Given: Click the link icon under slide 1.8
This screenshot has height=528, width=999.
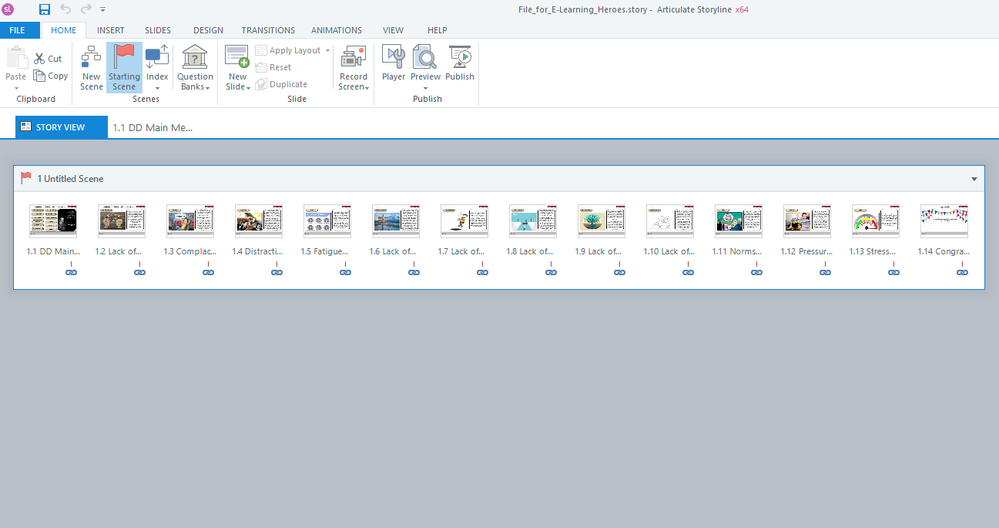Looking at the screenshot, I should (551, 272).
